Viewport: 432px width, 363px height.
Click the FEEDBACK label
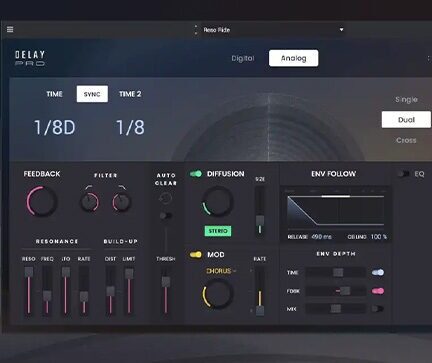42,174
